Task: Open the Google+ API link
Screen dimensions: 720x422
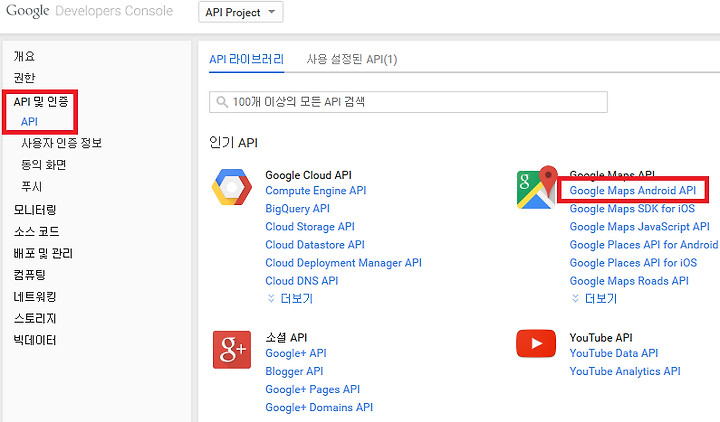Action: pos(296,353)
